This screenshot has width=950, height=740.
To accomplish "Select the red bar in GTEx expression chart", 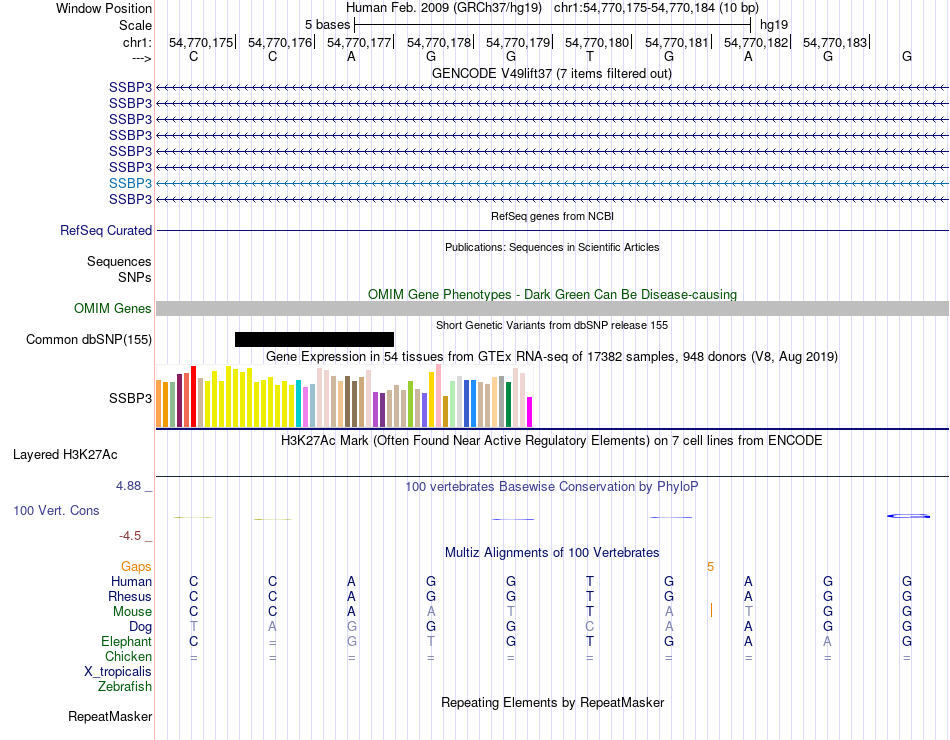I will (193, 396).
